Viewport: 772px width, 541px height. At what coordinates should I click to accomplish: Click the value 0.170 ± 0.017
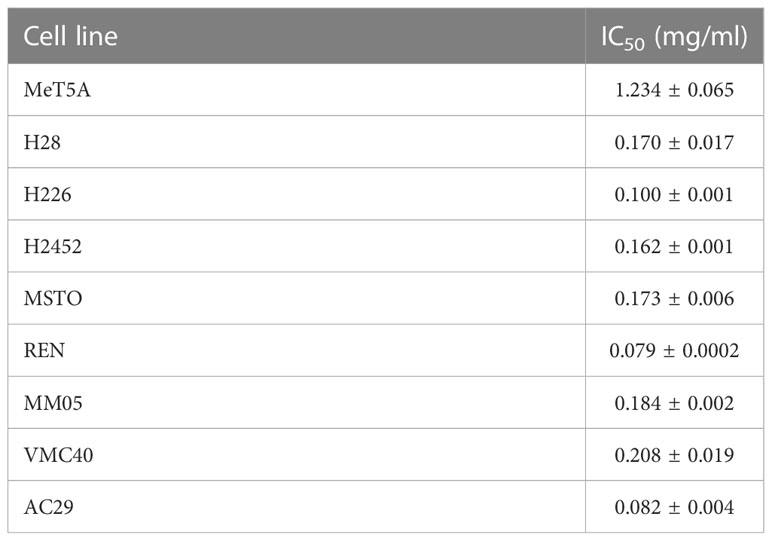(x=675, y=143)
